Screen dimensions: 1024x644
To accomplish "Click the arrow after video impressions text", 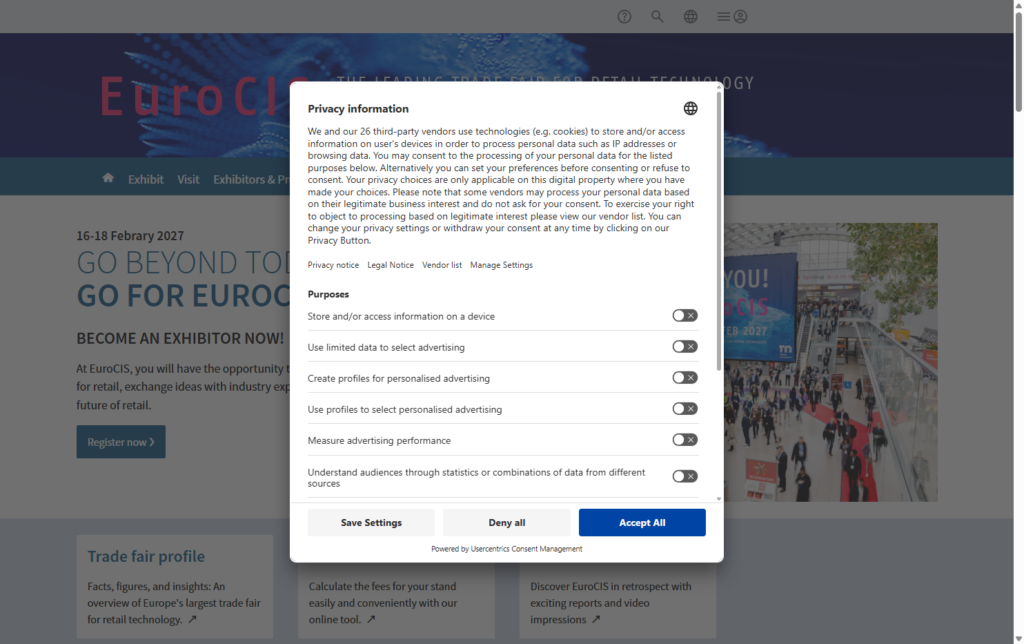I will tap(596, 620).
